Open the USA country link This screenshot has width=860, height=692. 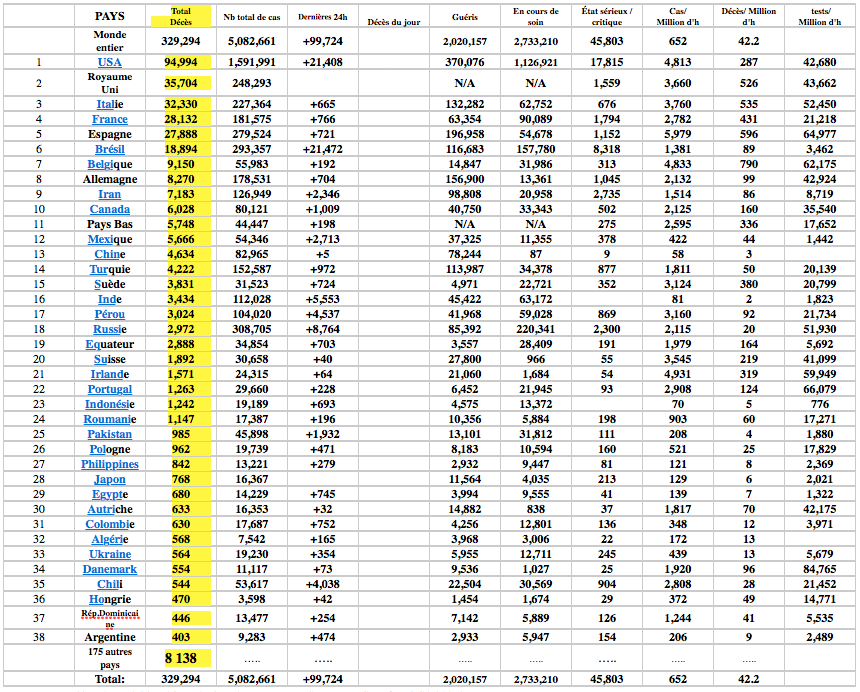pyautogui.click(x=109, y=62)
